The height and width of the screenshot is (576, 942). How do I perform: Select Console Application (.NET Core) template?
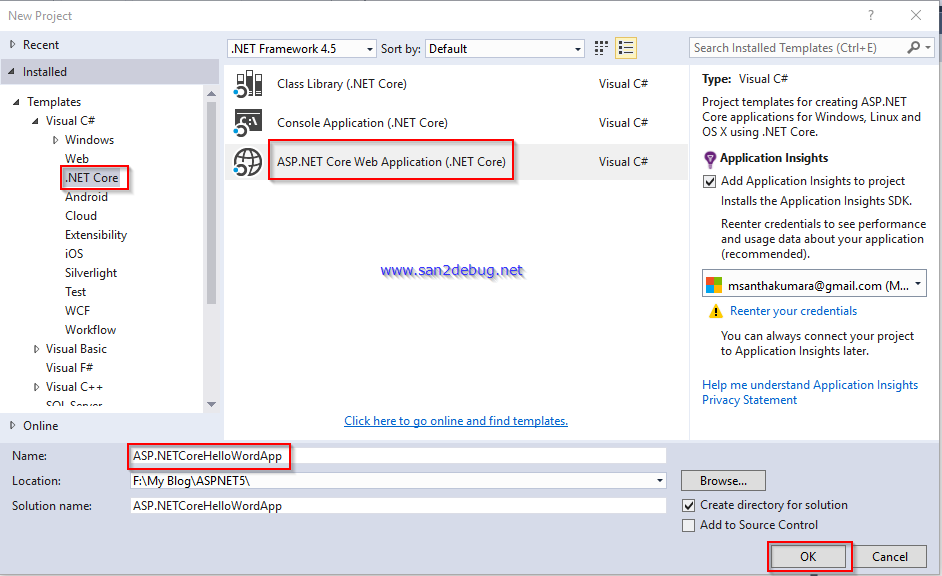(456, 123)
